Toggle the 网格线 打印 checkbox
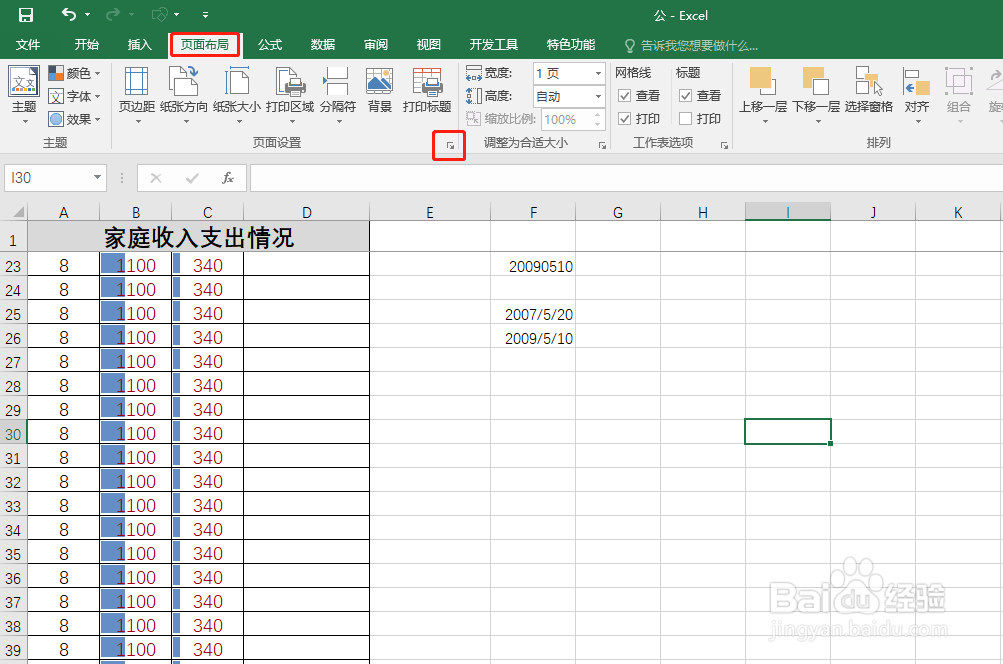The width and height of the screenshot is (1003, 664). 625,119
